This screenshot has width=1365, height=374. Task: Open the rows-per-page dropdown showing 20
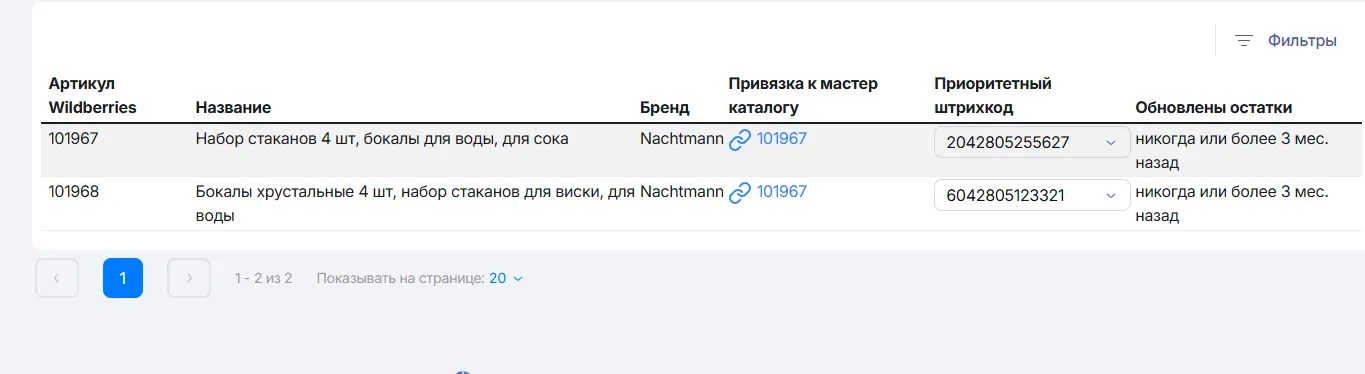[506, 278]
